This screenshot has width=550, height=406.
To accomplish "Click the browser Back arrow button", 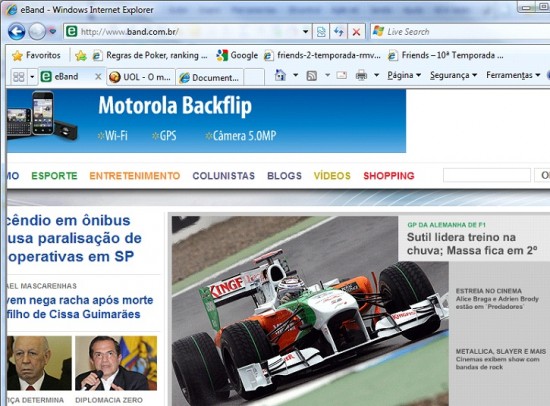I will point(16,32).
